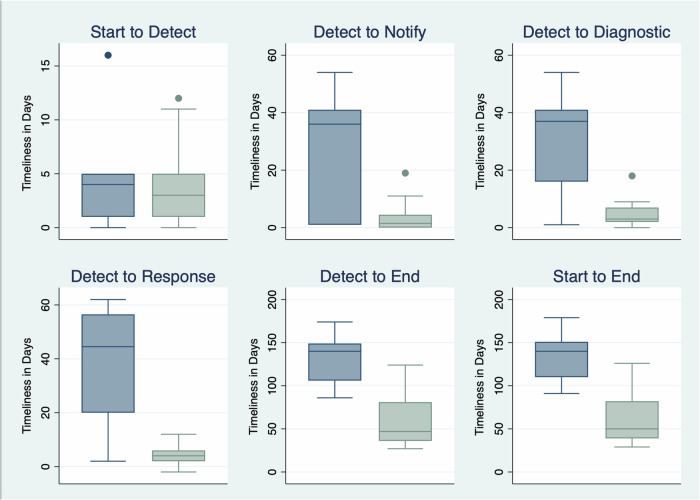Screen dimensions: 700x500
Task: Click the green outlier dot in Start to Detect
Action: (179, 98)
